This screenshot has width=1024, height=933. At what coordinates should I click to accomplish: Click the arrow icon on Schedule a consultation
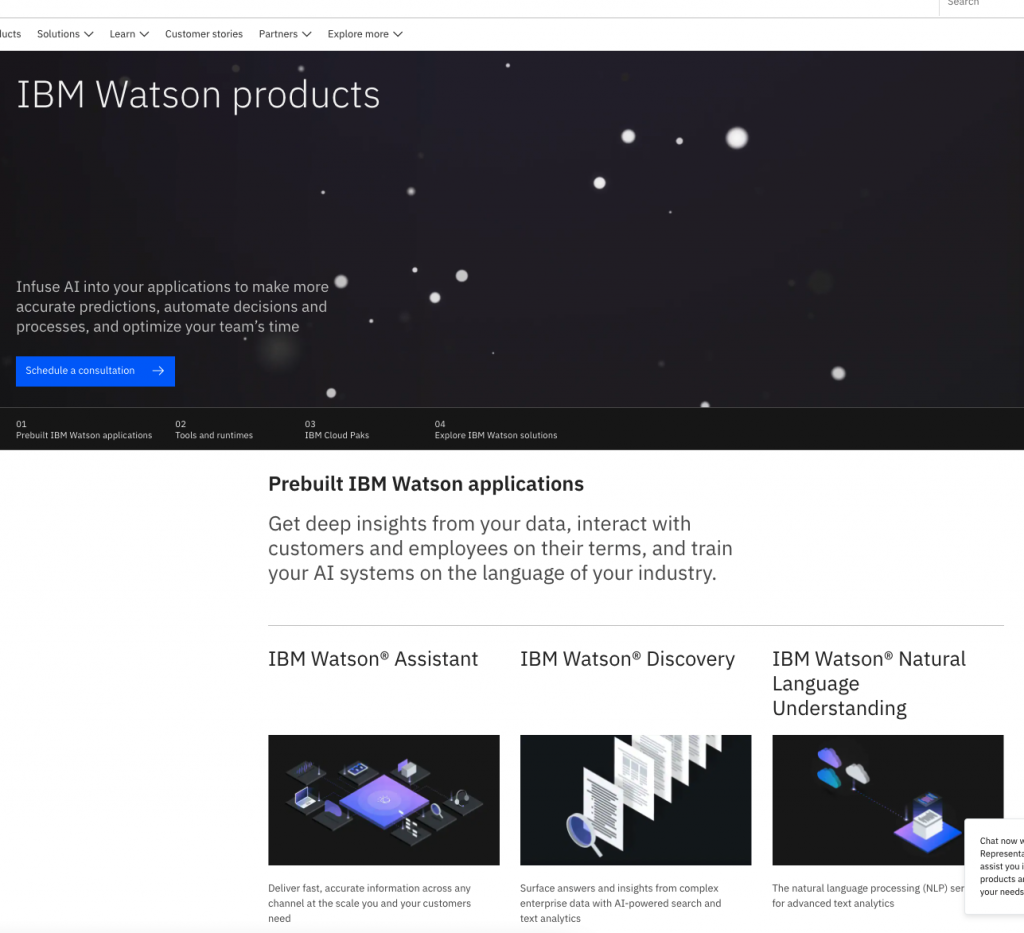(158, 371)
